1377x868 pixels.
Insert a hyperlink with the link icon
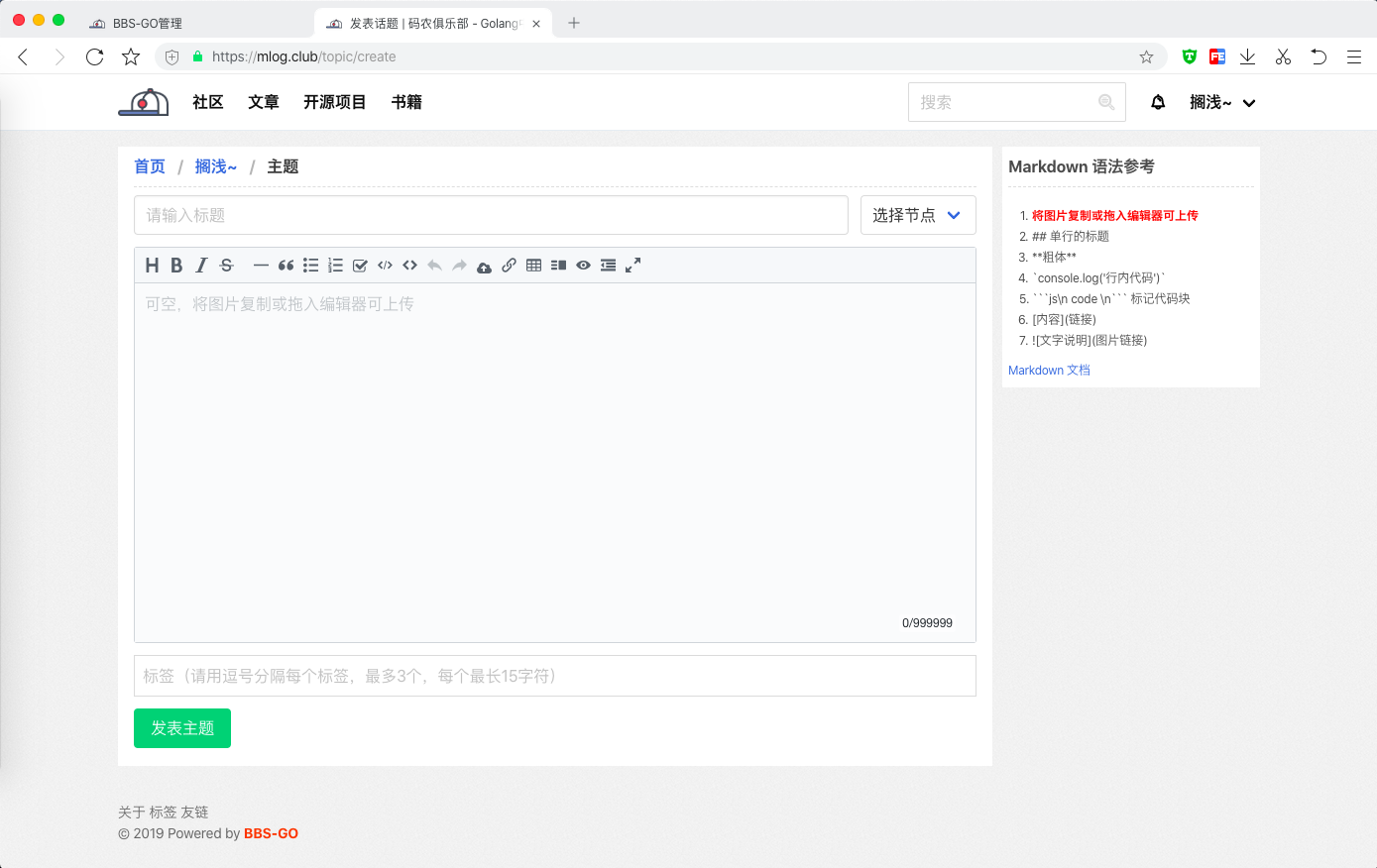[509, 265]
